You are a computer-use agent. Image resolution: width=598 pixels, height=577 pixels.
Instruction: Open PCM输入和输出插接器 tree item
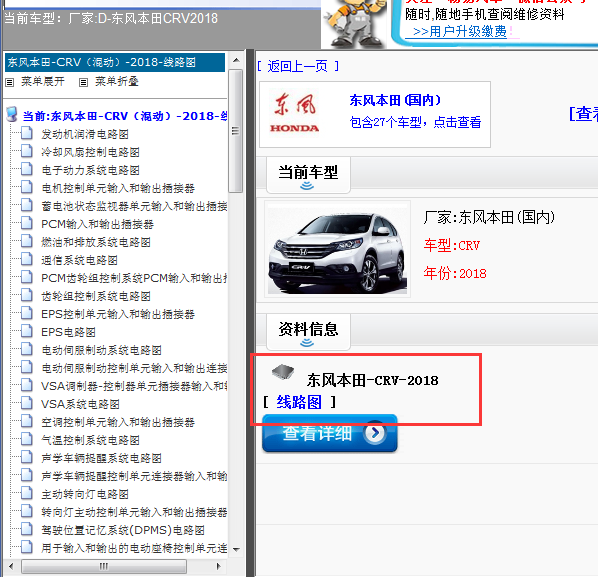(x=97, y=224)
